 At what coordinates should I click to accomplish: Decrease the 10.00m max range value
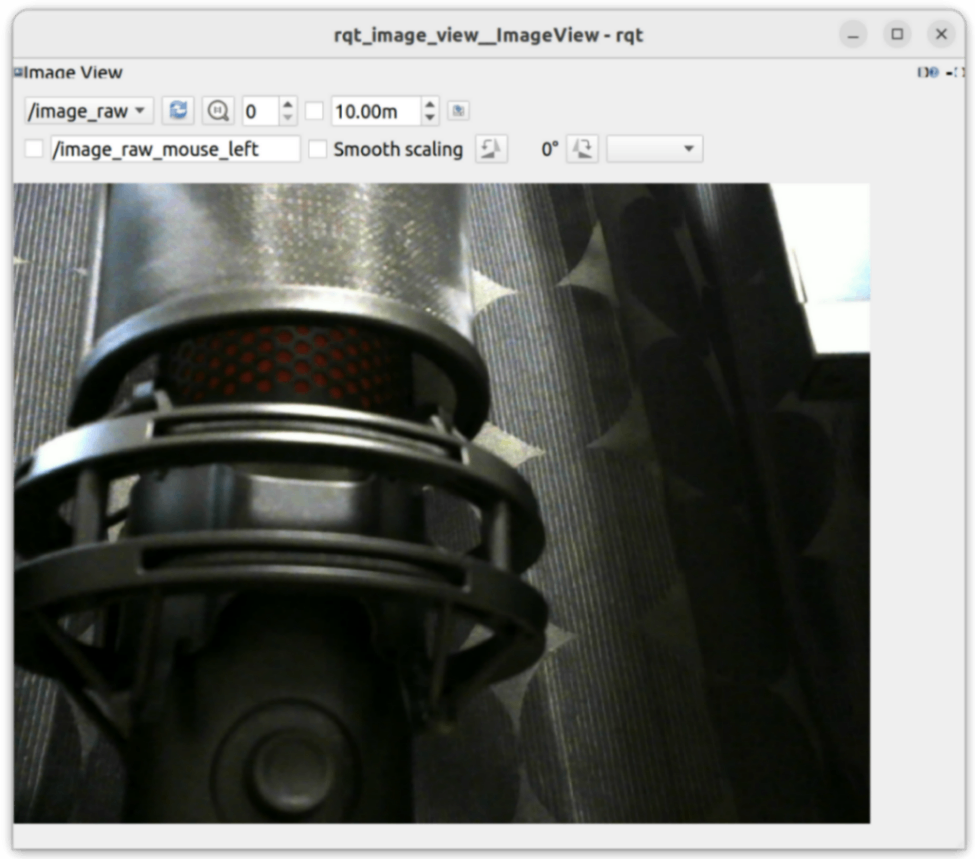pyautogui.click(x=430, y=118)
